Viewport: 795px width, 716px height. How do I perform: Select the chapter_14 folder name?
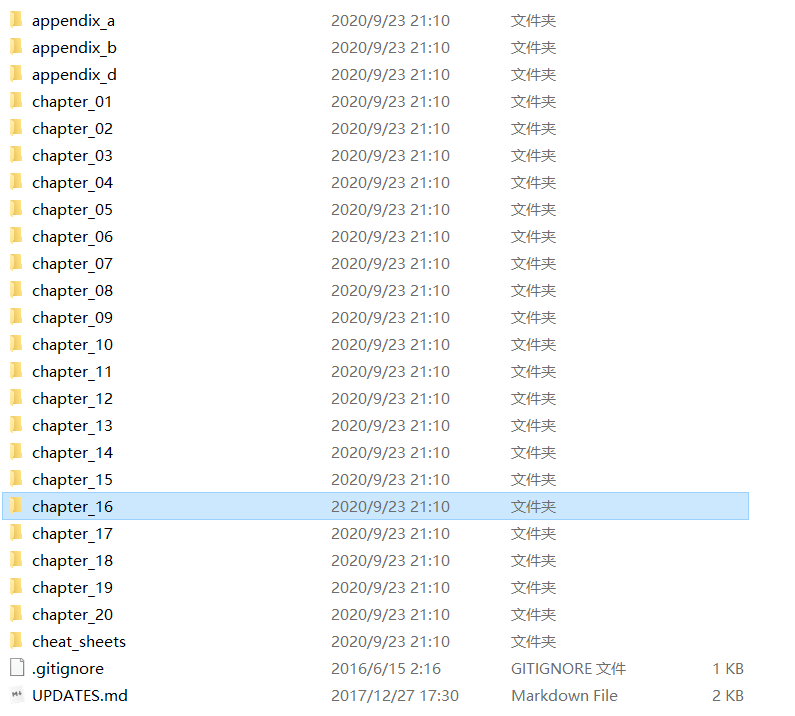pyautogui.click(x=72, y=452)
